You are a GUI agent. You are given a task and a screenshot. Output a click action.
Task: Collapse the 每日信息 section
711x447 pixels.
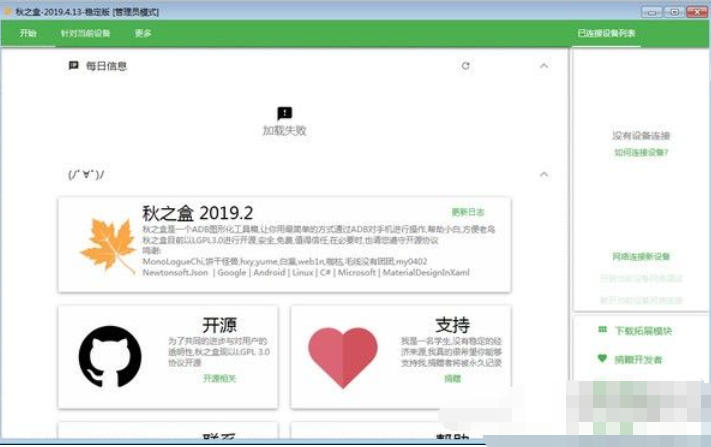544,66
